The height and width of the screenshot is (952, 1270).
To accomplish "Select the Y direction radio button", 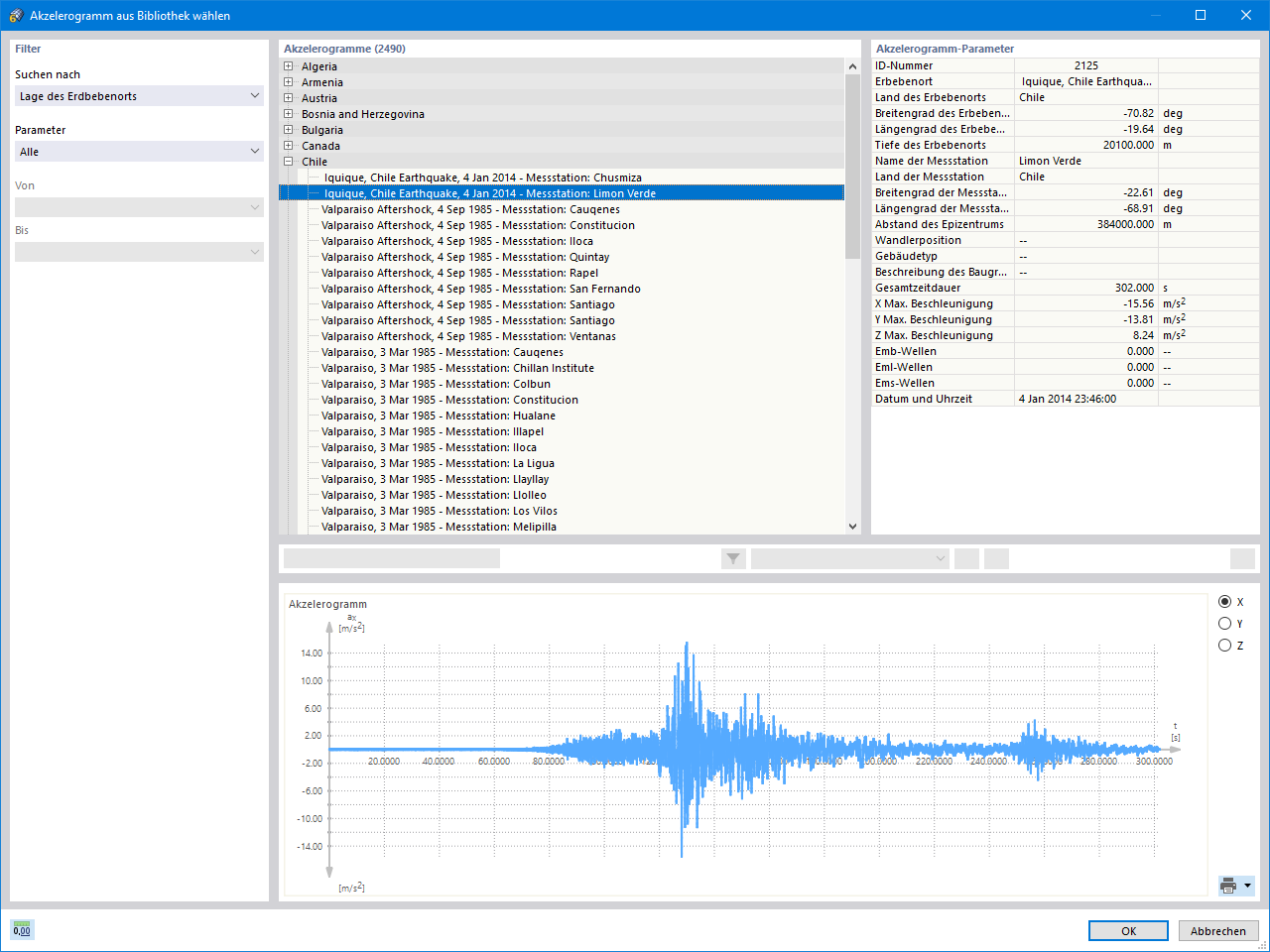I will point(1224,624).
